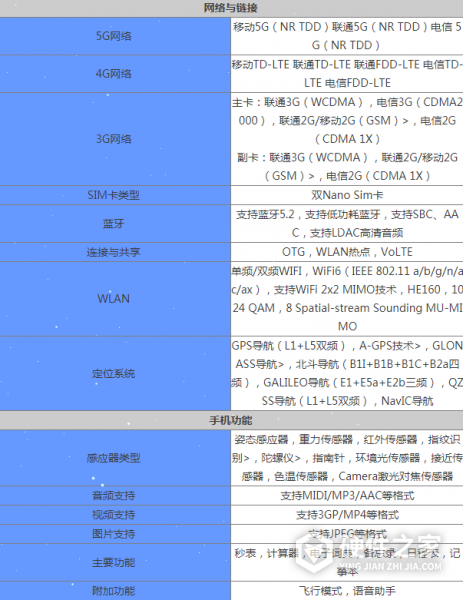Select the 定位系统 label cell
Screen dimensions: 463x600
coord(115,373)
